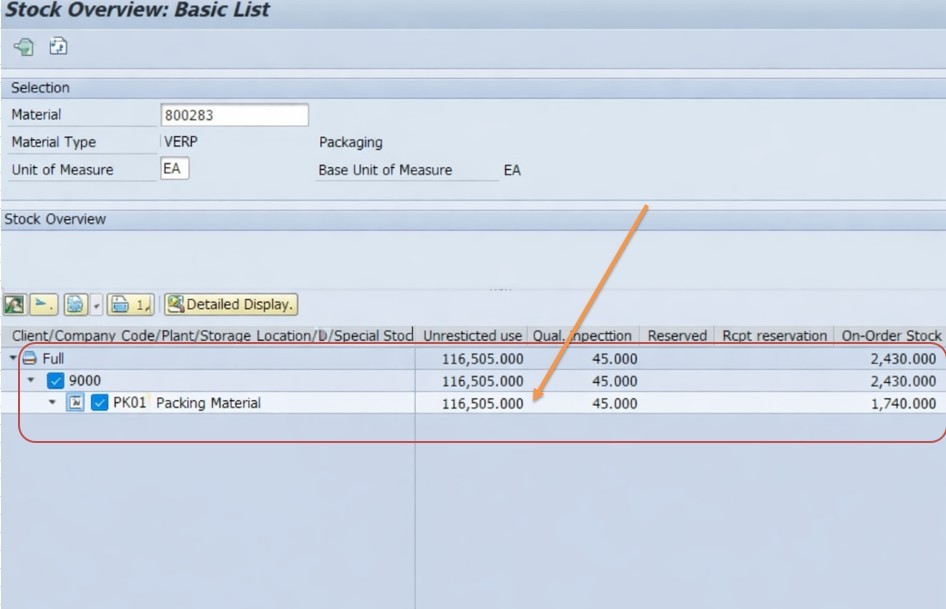Click the Material input field
Viewport: 946px width, 609px height.
tap(234, 115)
